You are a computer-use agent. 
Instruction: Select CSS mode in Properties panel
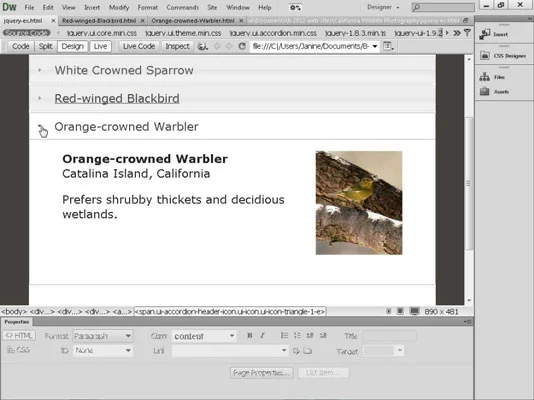[x=19, y=350]
